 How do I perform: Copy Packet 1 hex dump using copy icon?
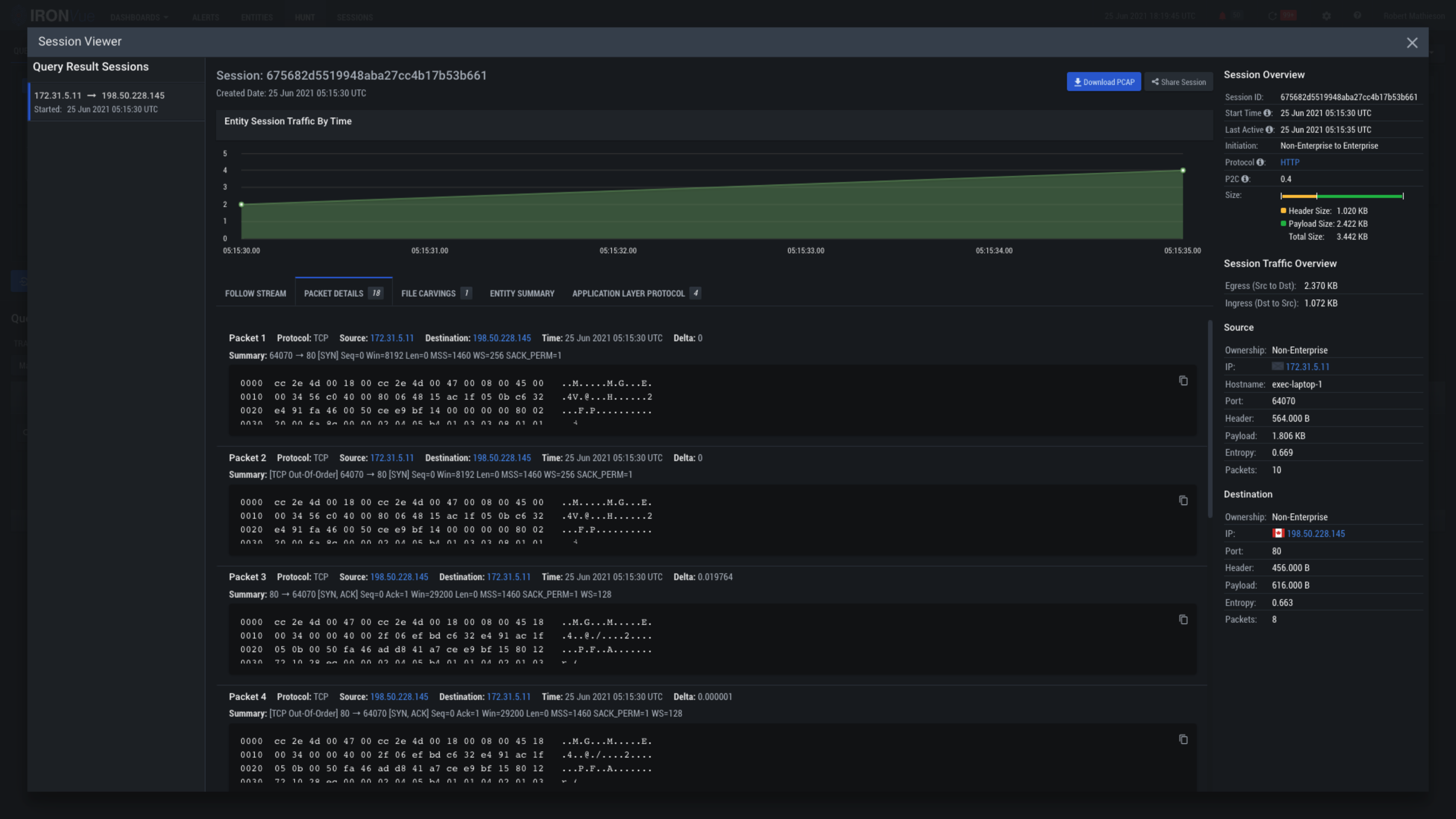[x=1183, y=381]
